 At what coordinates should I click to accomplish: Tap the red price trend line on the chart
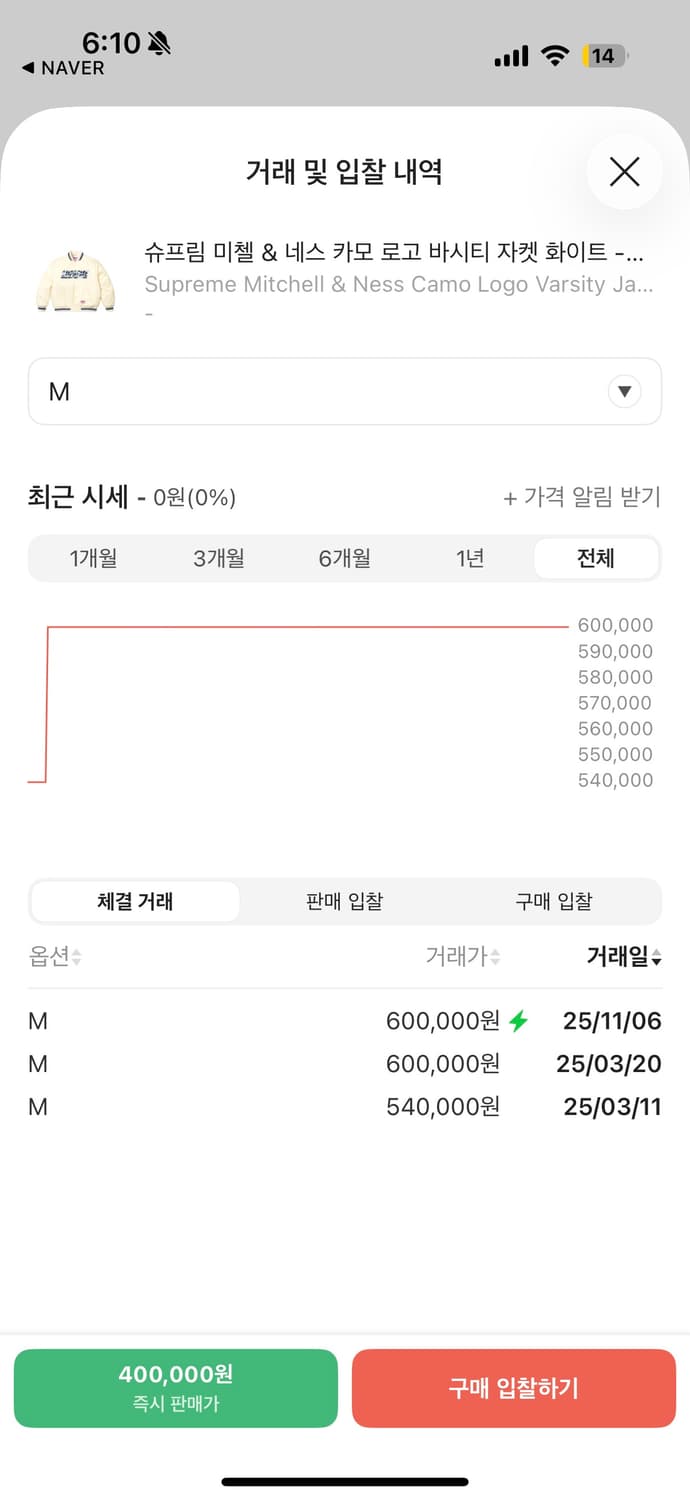[300, 627]
